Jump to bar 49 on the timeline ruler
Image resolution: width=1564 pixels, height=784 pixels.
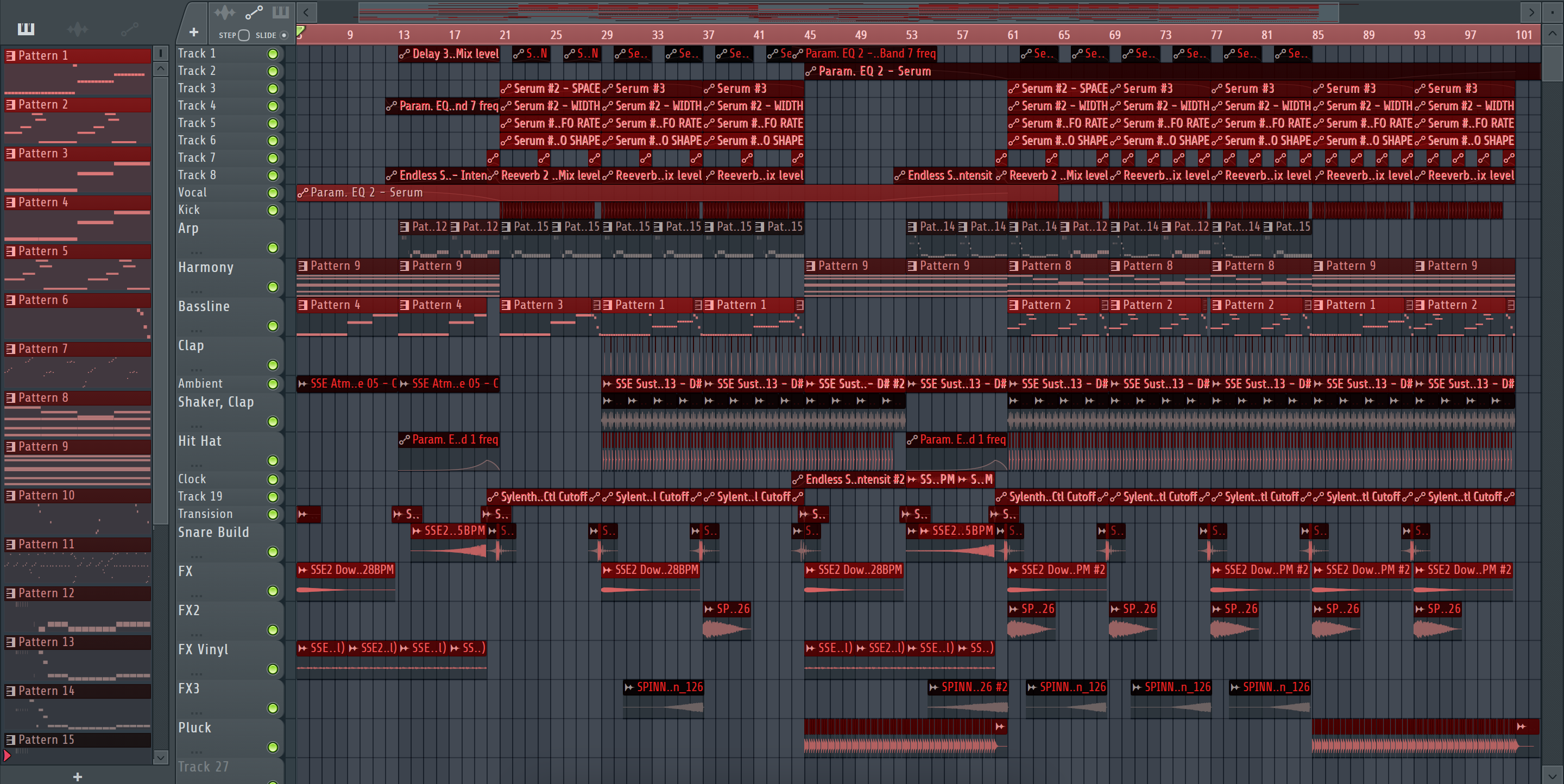click(860, 35)
